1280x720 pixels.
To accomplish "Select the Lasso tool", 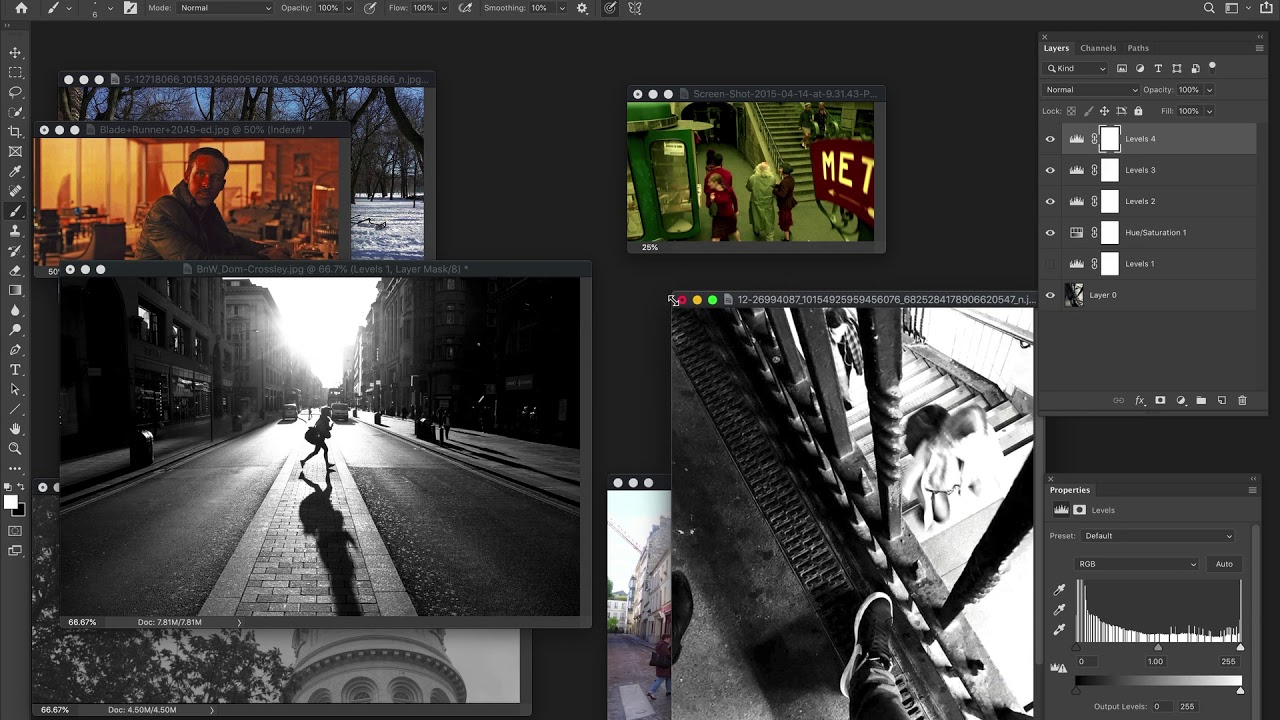I will pyautogui.click(x=15, y=92).
